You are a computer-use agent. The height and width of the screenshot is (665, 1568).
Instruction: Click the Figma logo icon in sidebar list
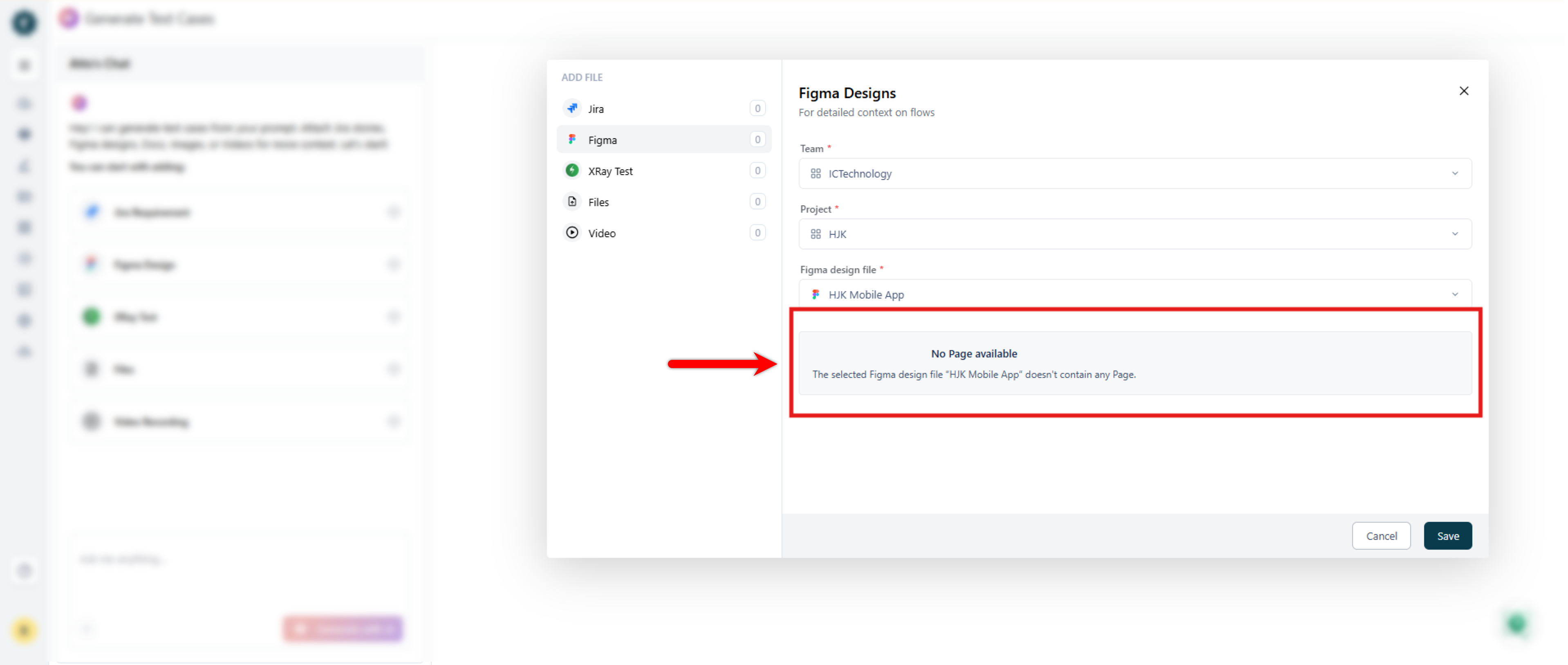tap(572, 139)
